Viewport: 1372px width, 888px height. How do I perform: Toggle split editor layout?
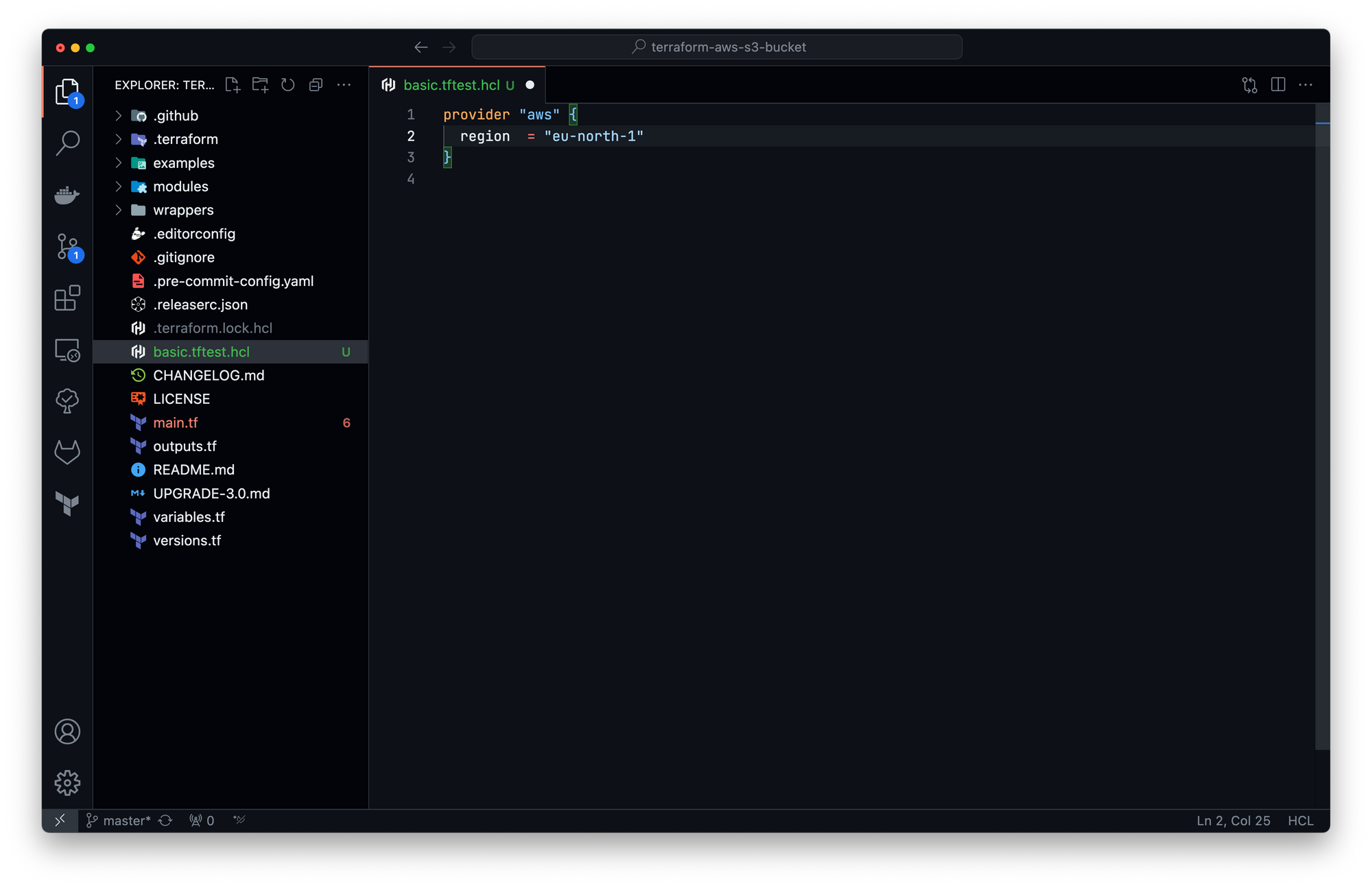[x=1277, y=85]
